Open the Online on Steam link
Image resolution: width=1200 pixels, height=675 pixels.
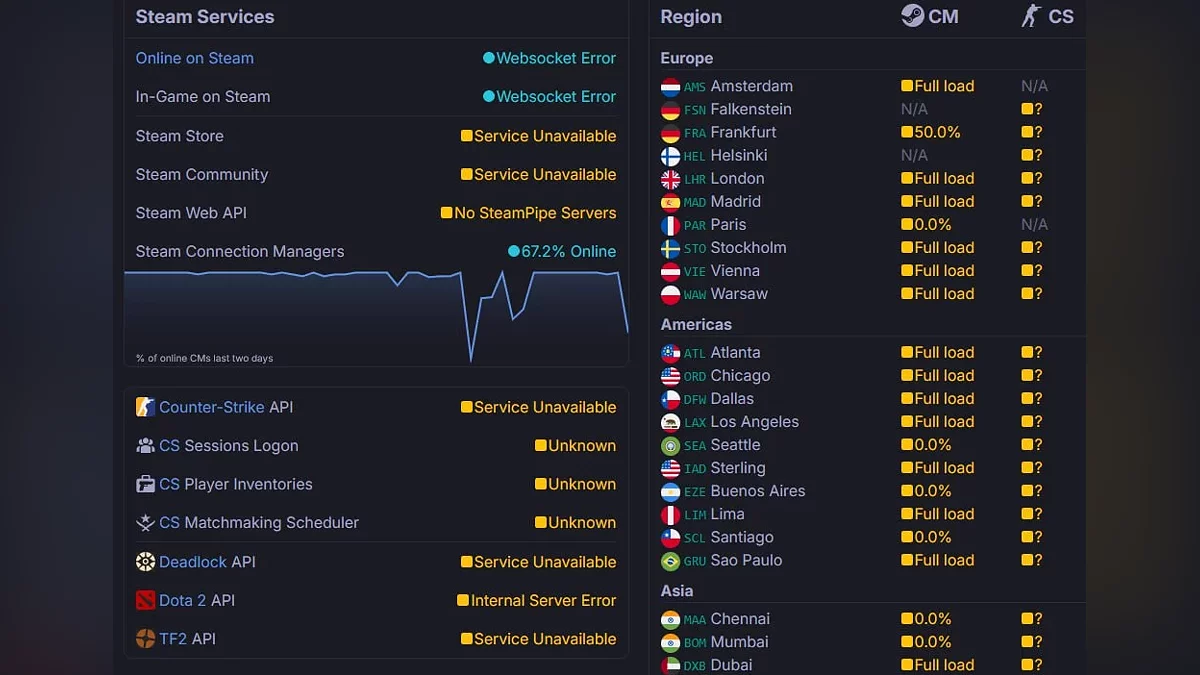click(194, 58)
